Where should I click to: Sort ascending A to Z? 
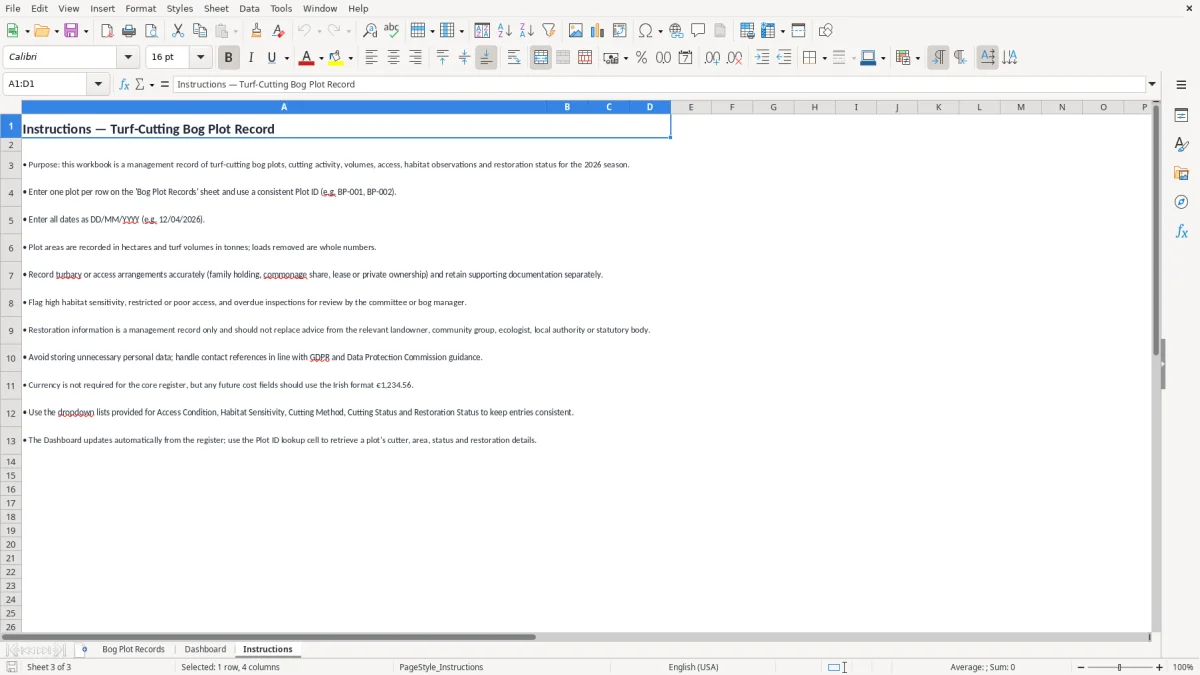coord(505,31)
